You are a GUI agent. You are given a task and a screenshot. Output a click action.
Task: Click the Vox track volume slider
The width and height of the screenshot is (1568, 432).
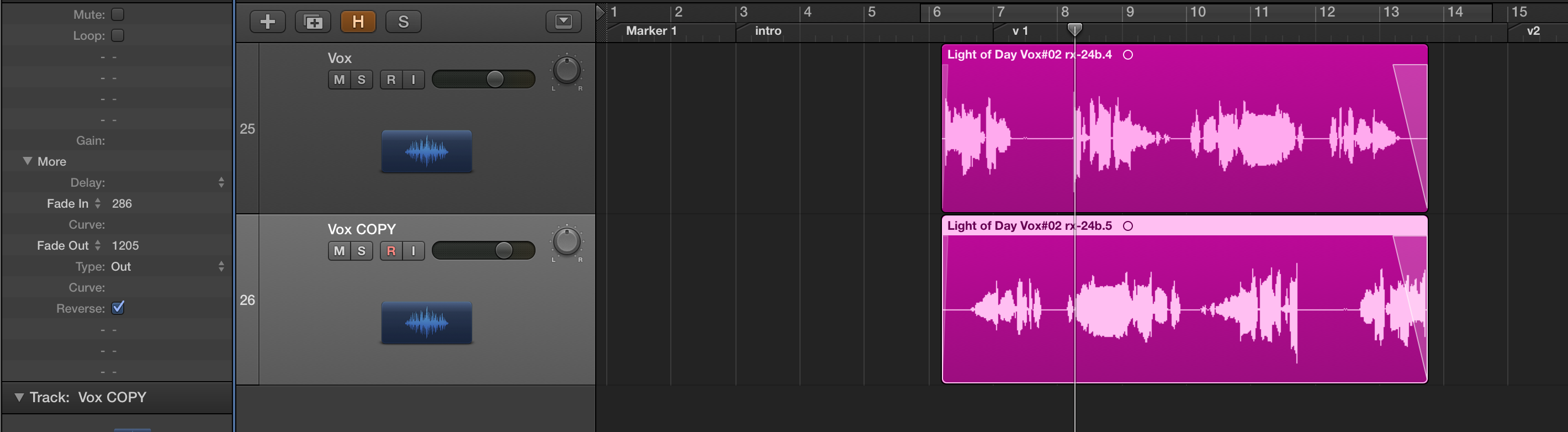point(483,79)
